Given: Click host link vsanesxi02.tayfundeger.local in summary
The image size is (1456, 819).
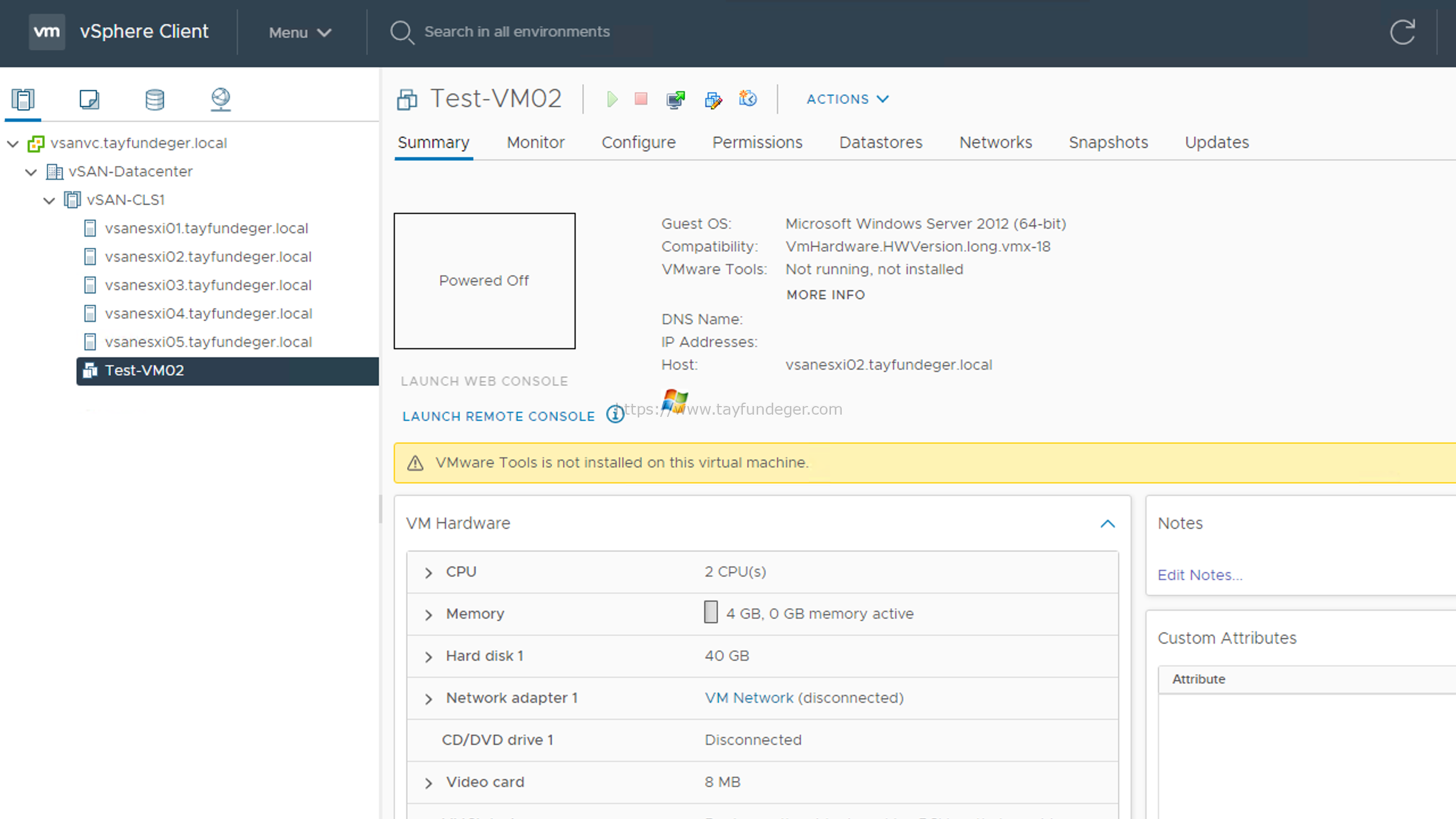Looking at the screenshot, I should click(888, 365).
